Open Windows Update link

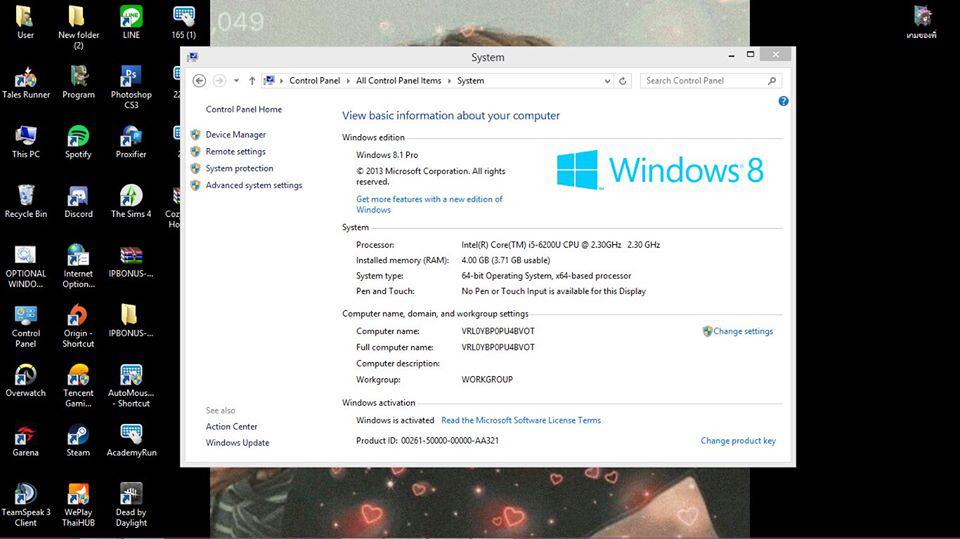(238, 443)
